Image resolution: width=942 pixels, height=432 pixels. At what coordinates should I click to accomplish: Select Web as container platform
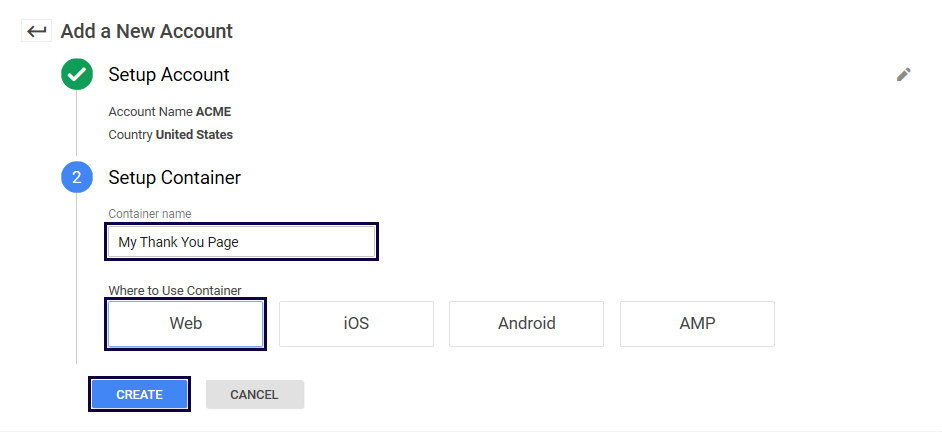(186, 324)
